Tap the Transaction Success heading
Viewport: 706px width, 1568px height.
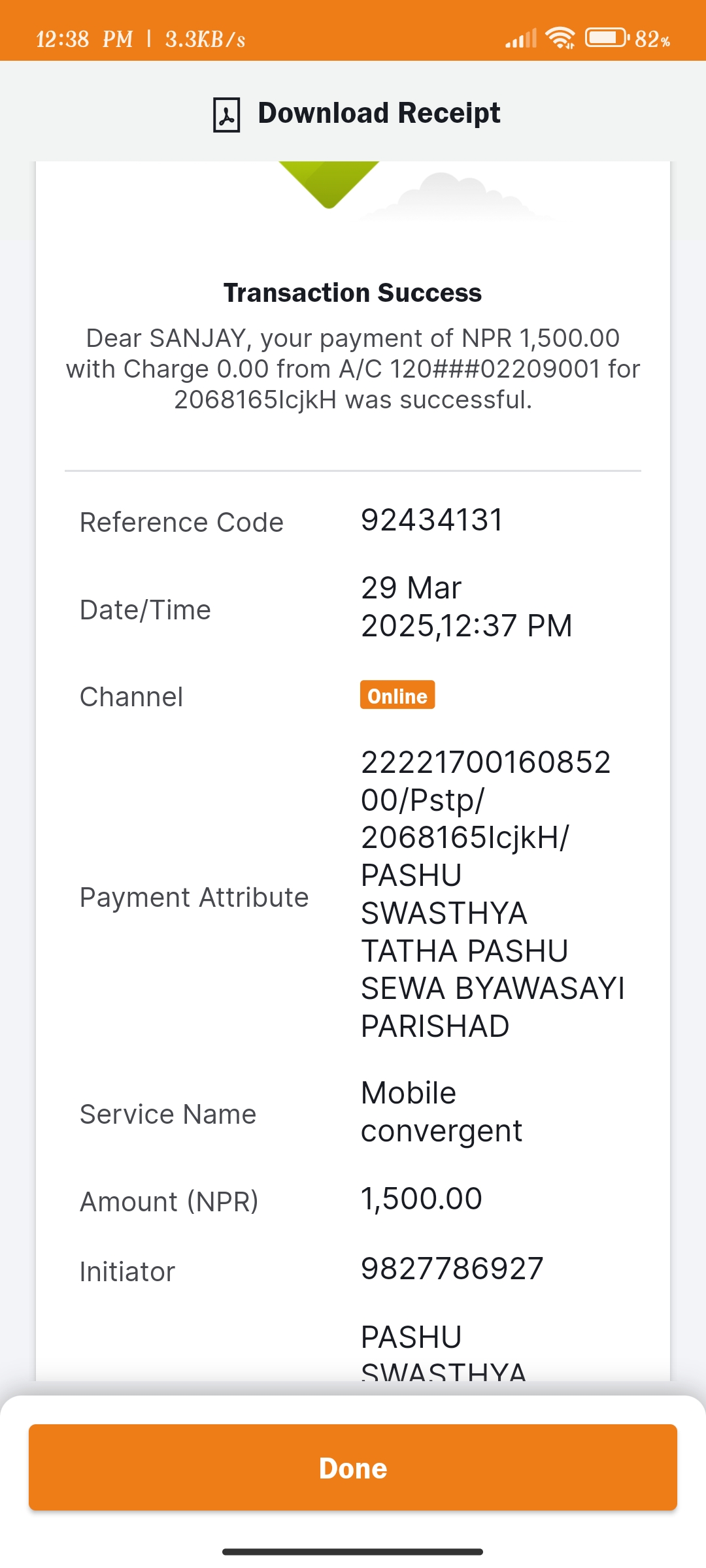pos(353,293)
